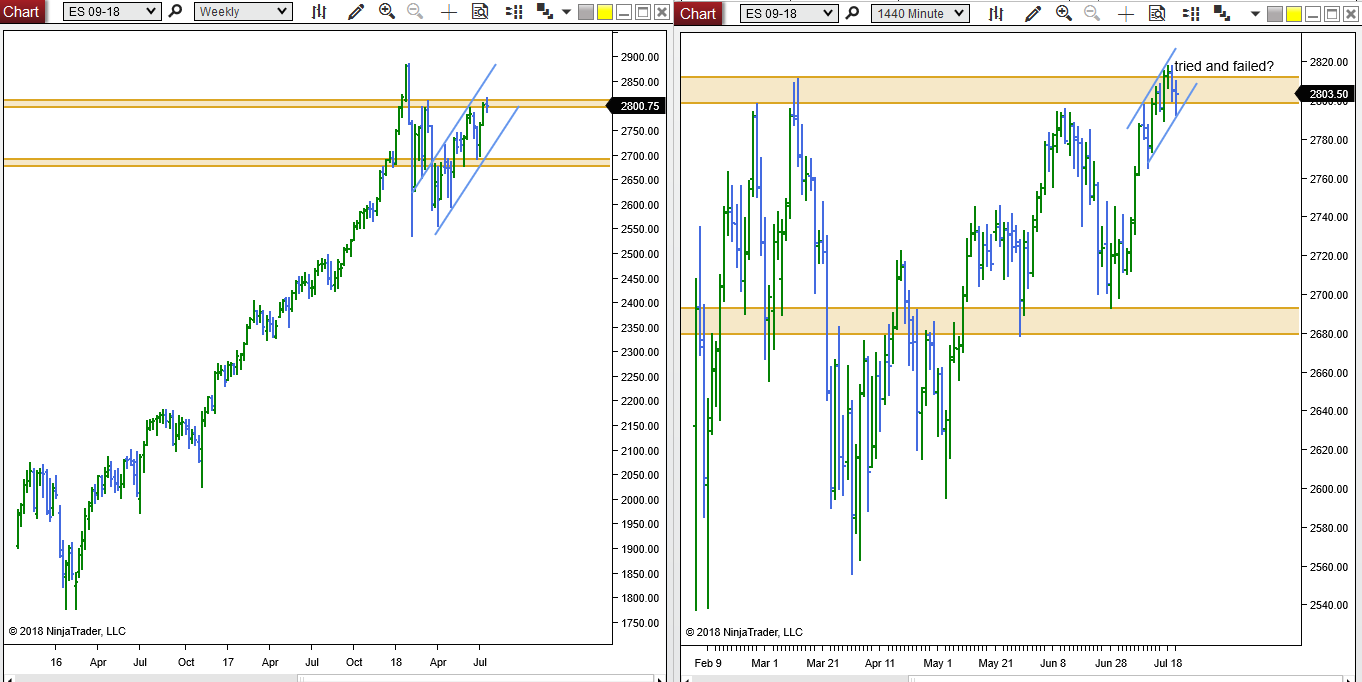The width and height of the screenshot is (1362, 682).
Task: Click yellow interval link swatch in 1440 Minute chart
Action: [x=1294, y=14]
